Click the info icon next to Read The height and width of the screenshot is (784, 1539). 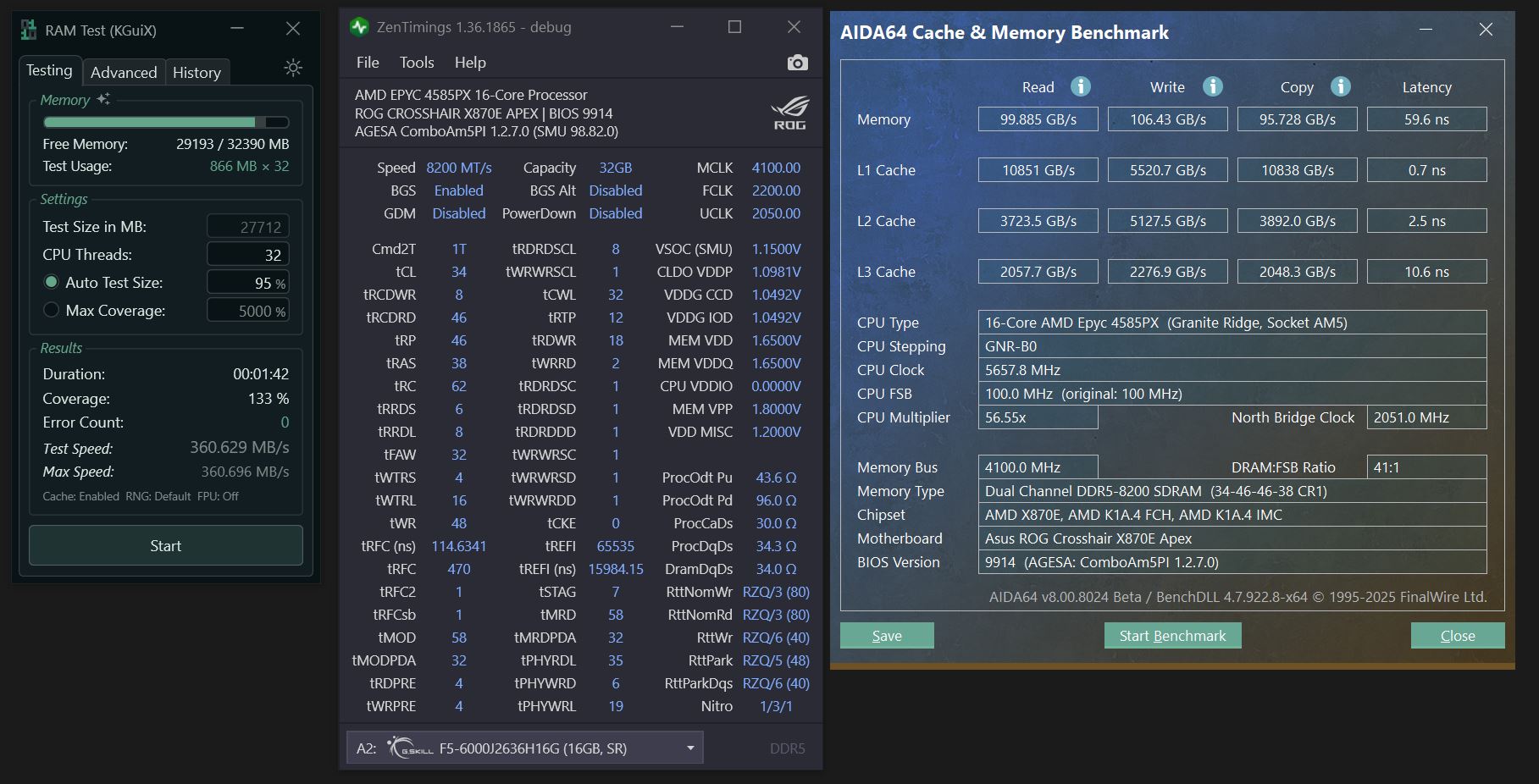tap(1082, 86)
